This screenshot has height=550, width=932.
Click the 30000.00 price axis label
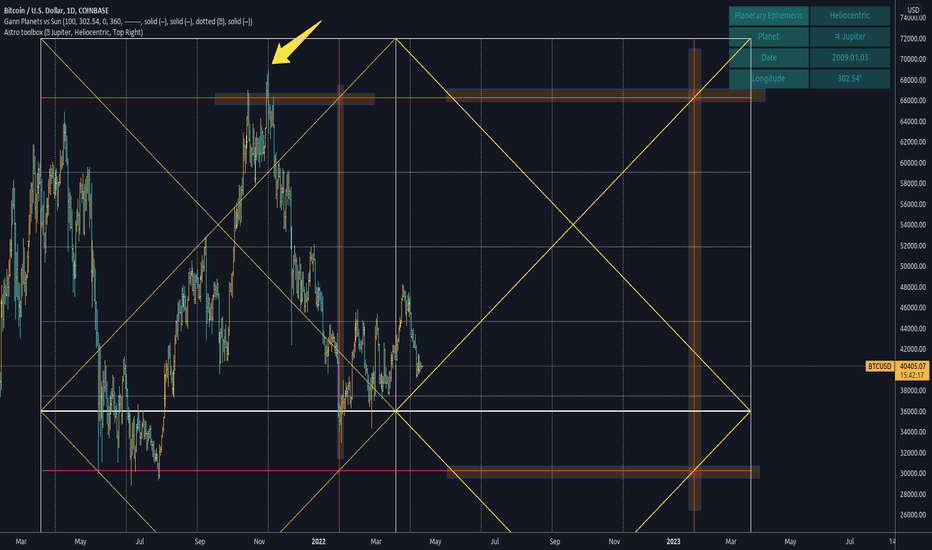[x=913, y=474]
